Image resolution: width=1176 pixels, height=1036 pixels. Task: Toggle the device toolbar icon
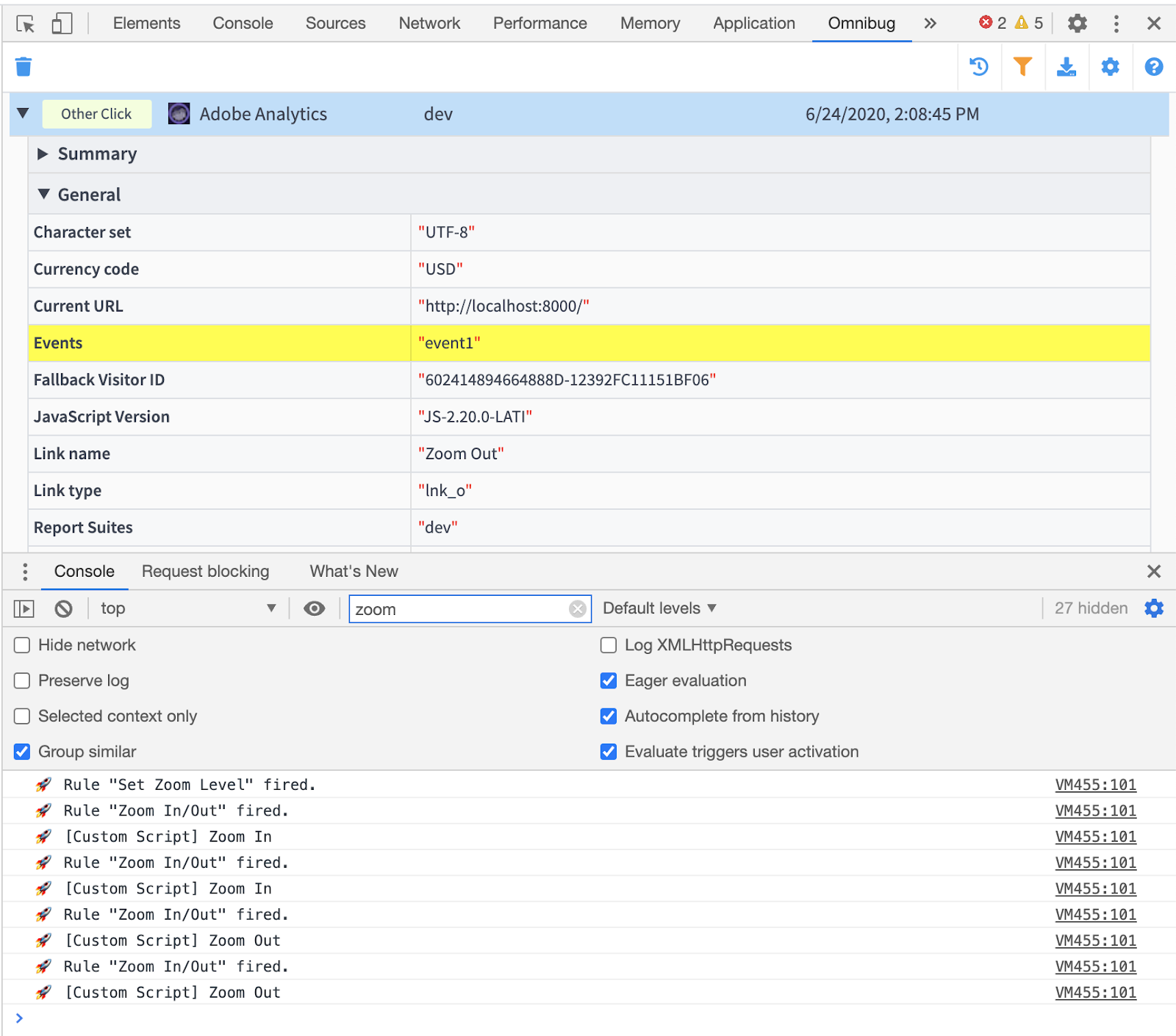62,24
